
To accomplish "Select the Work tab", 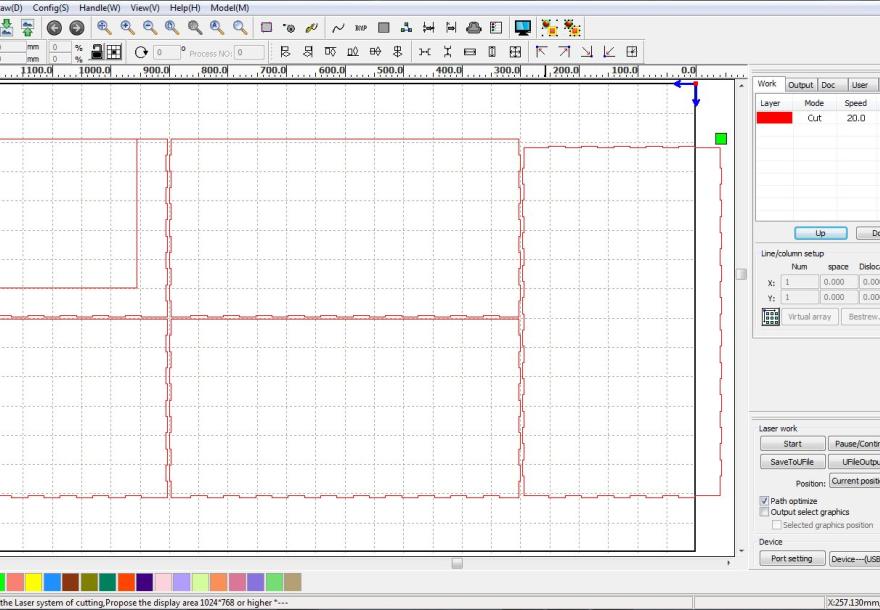I will 767,84.
